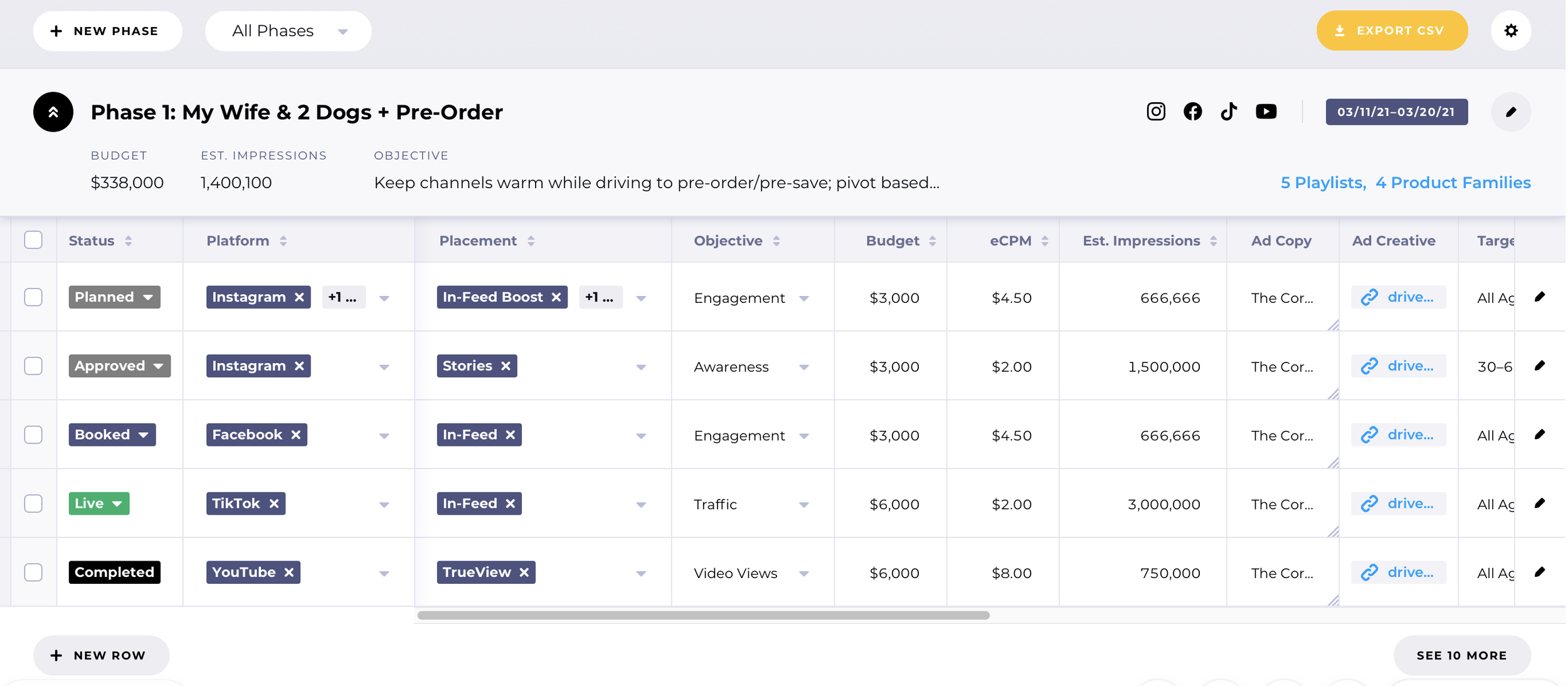The height and width of the screenshot is (686, 1568).
Task: Edit phase with pencil icon beside date
Action: tap(1510, 112)
